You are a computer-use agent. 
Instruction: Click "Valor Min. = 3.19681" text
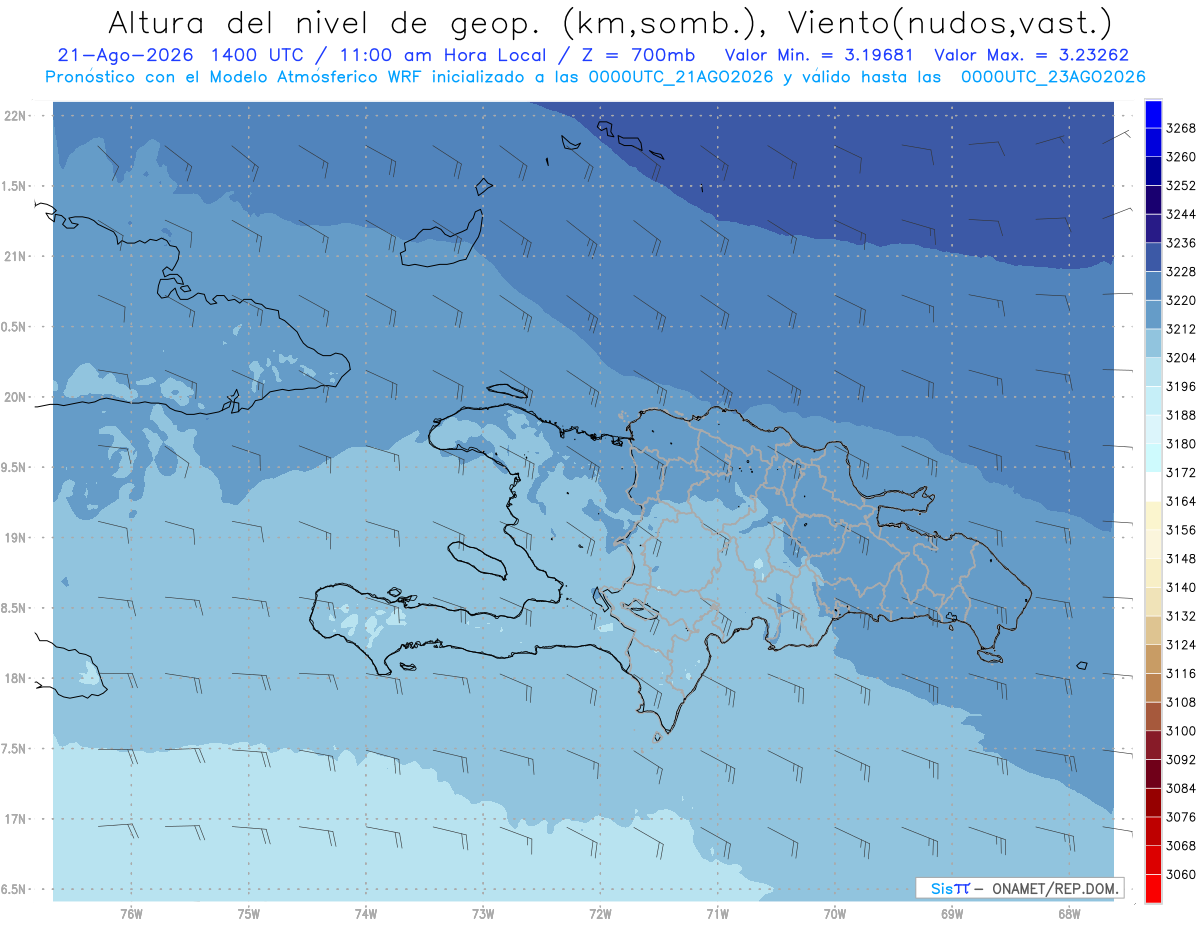[820, 56]
